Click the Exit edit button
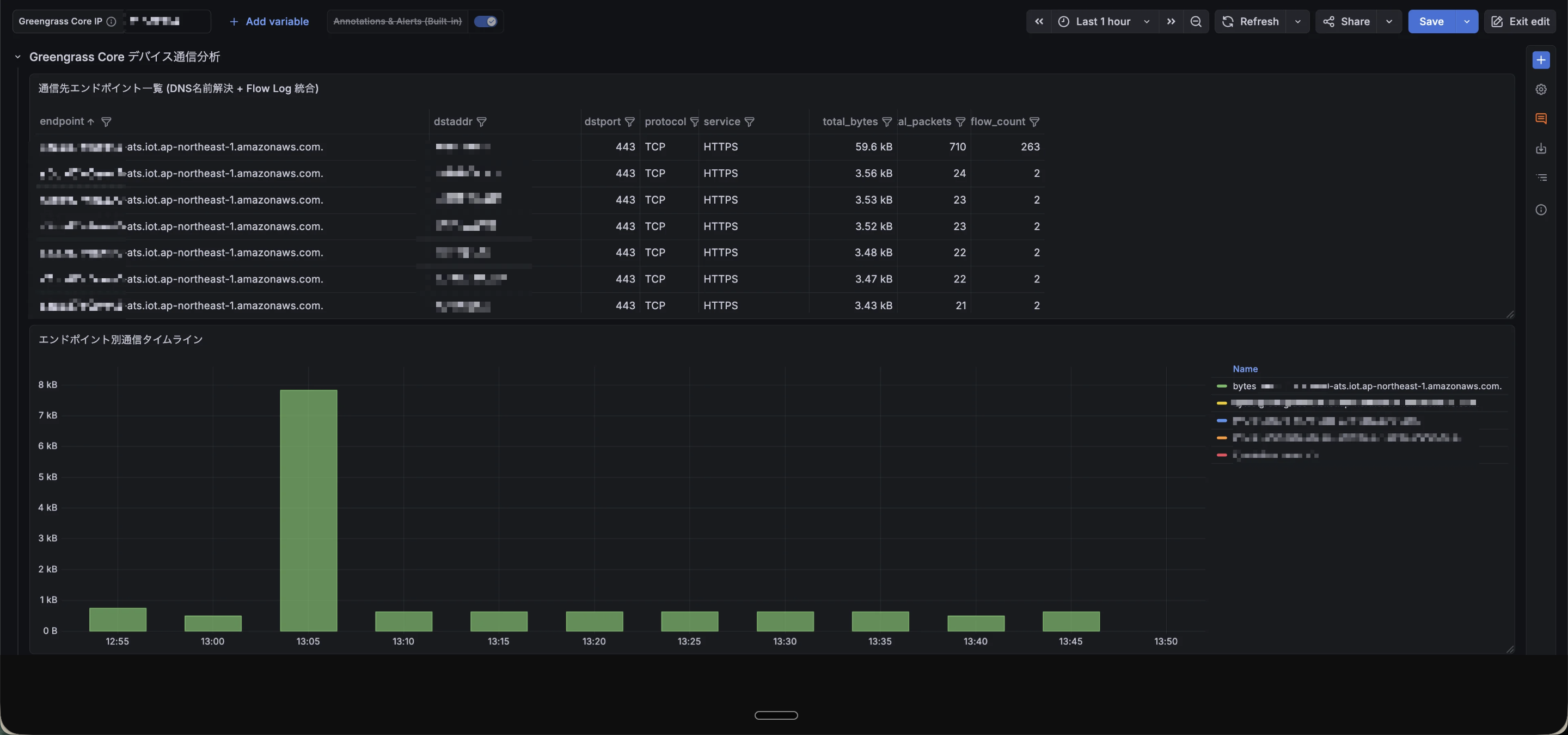1568x735 pixels. tap(1520, 21)
